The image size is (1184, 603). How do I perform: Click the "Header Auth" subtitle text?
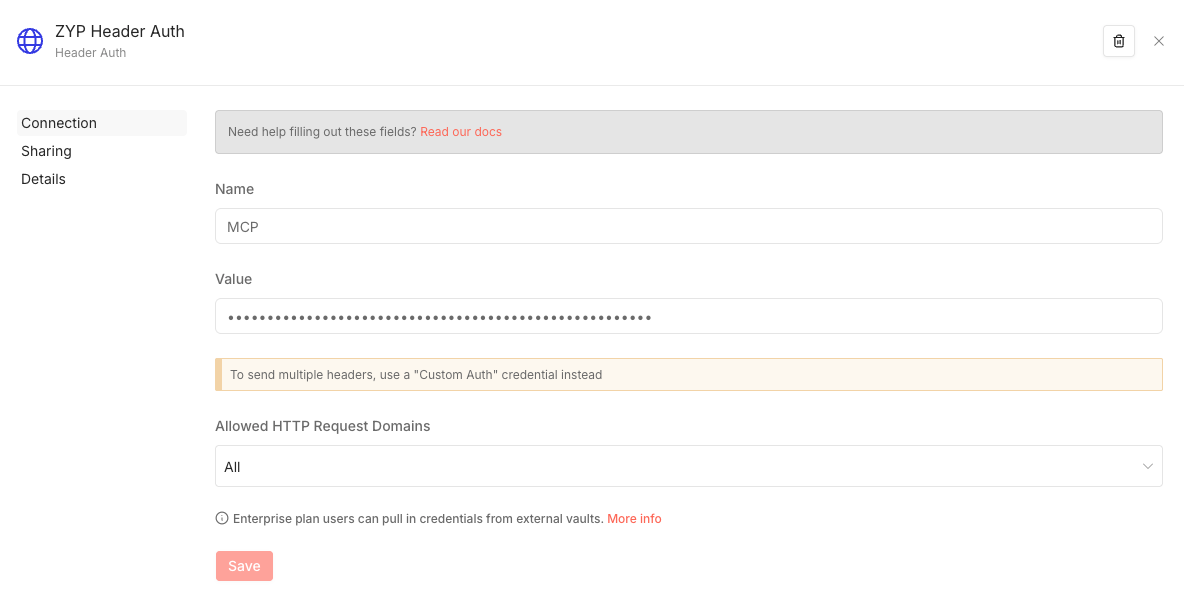click(x=90, y=53)
